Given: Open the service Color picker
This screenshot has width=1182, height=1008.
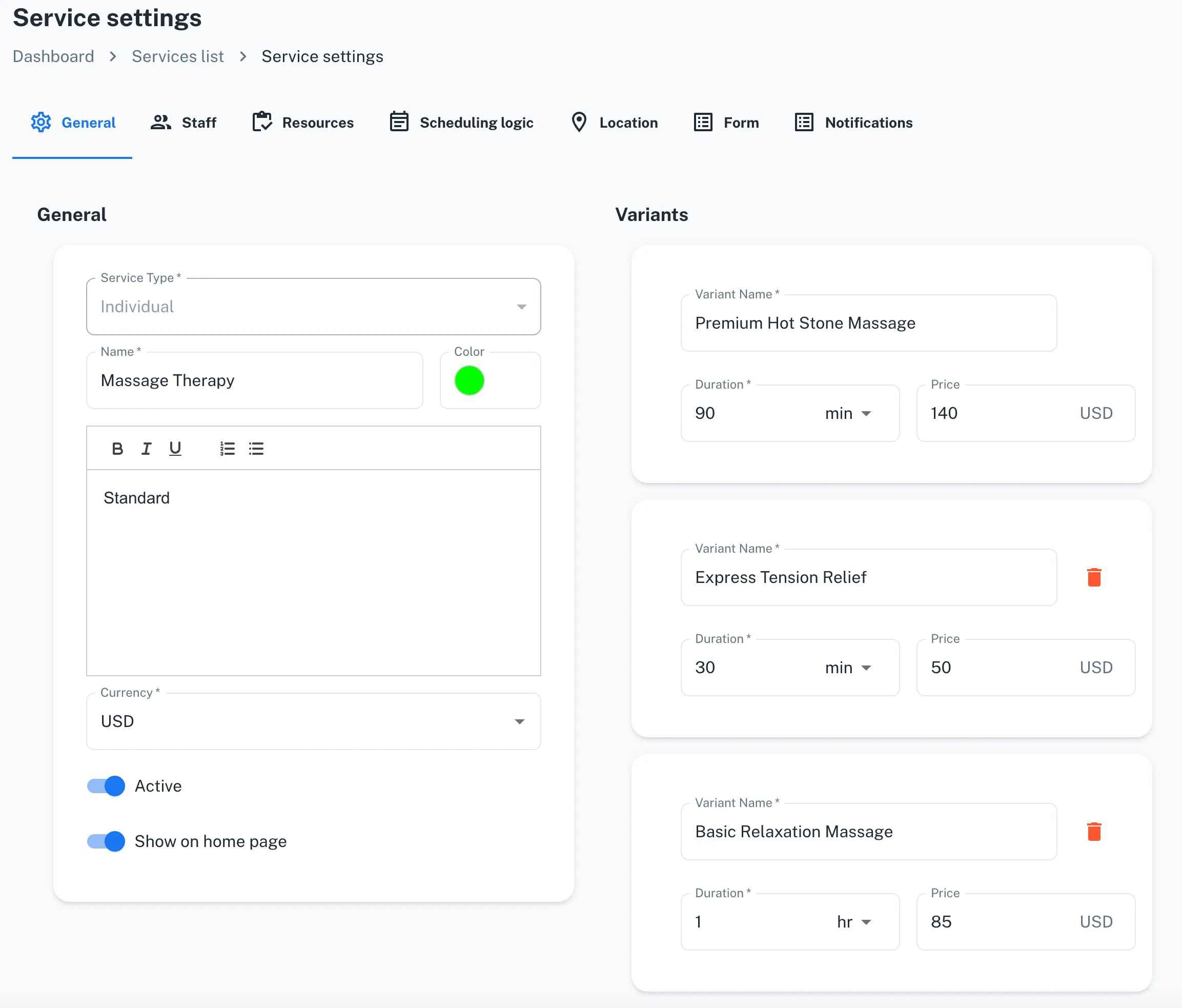Looking at the screenshot, I should (x=469, y=380).
